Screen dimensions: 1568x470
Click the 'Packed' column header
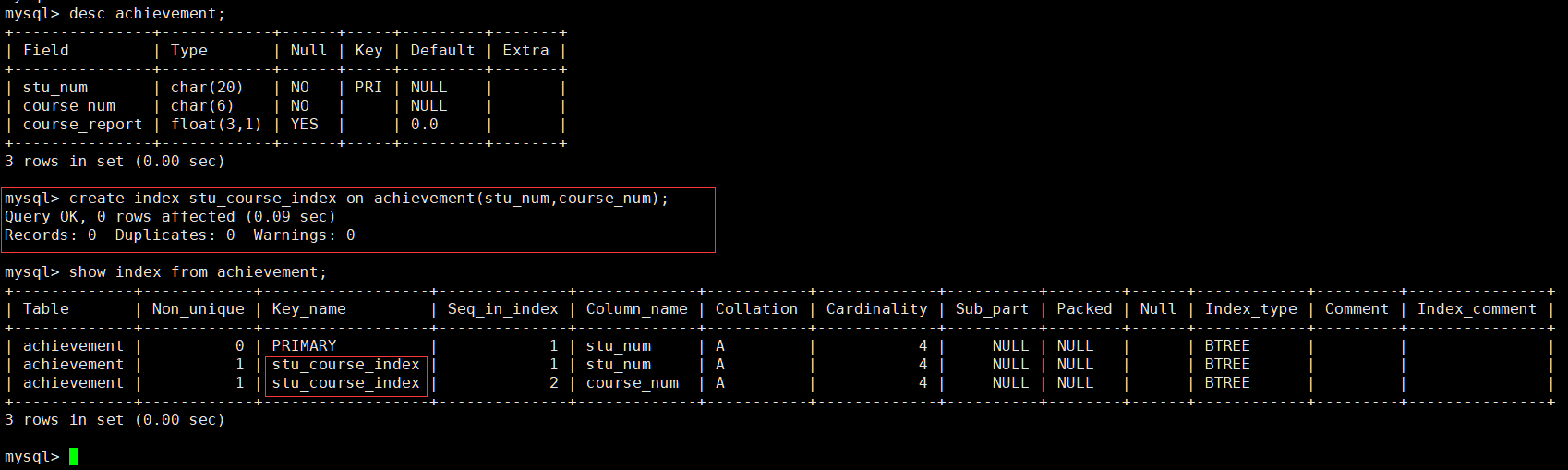coord(1084,308)
